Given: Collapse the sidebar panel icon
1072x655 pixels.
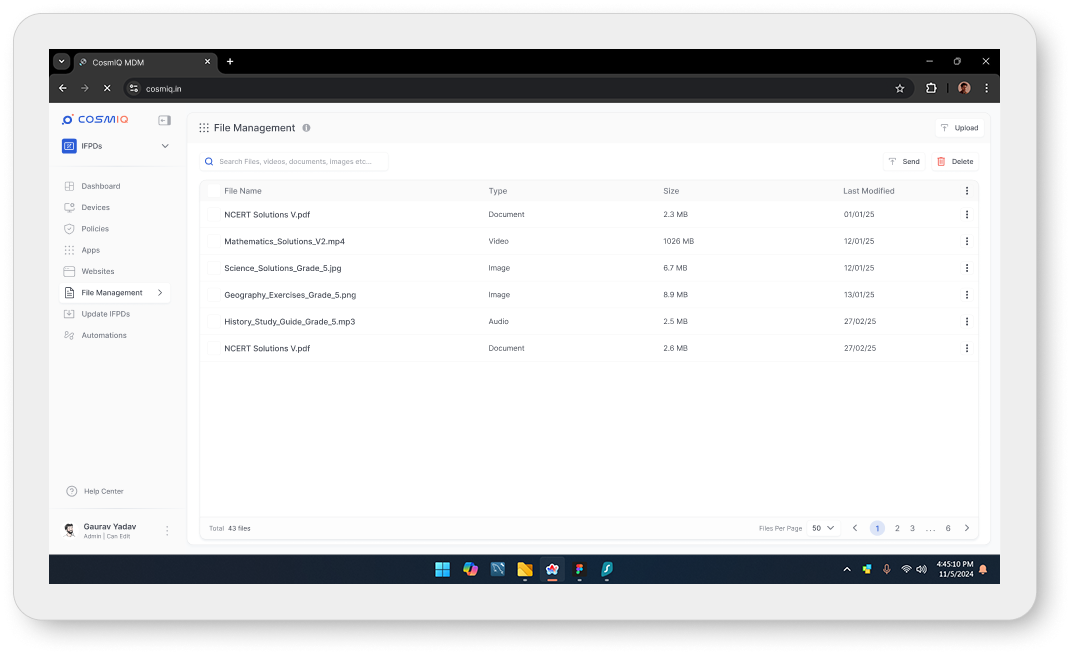Looking at the screenshot, I should pos(164,120).
